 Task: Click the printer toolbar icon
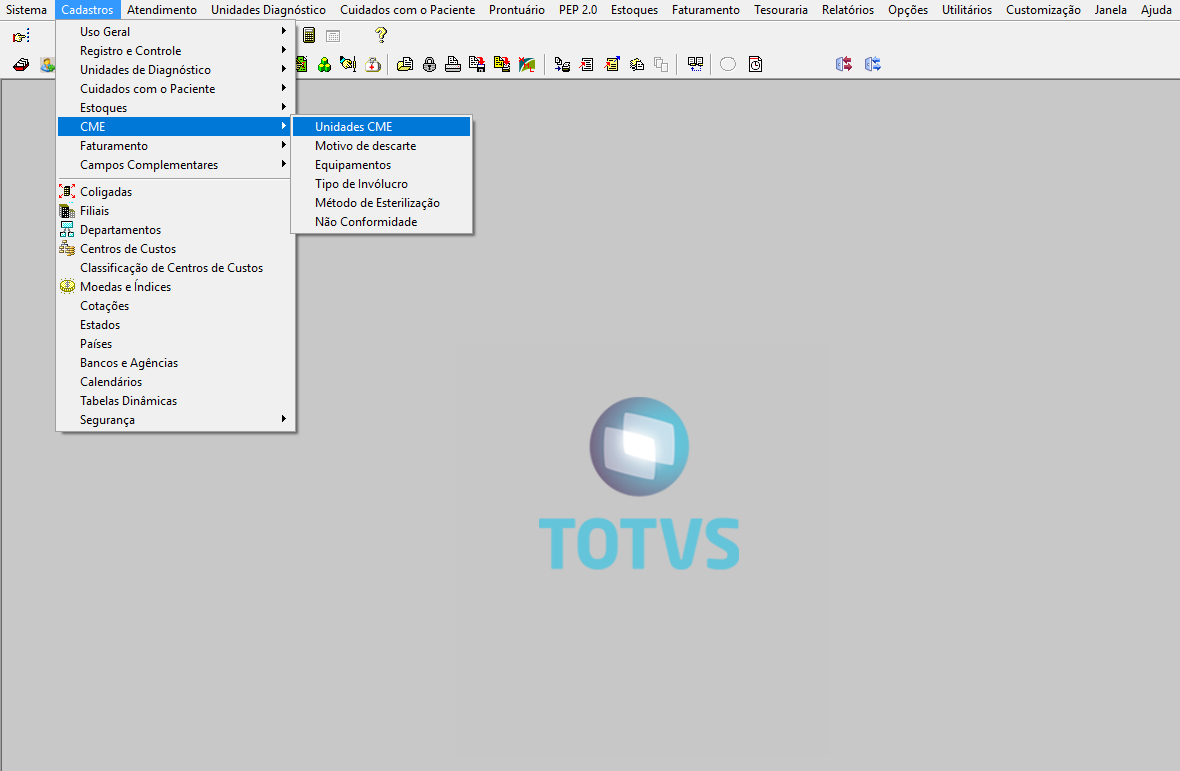453,65
